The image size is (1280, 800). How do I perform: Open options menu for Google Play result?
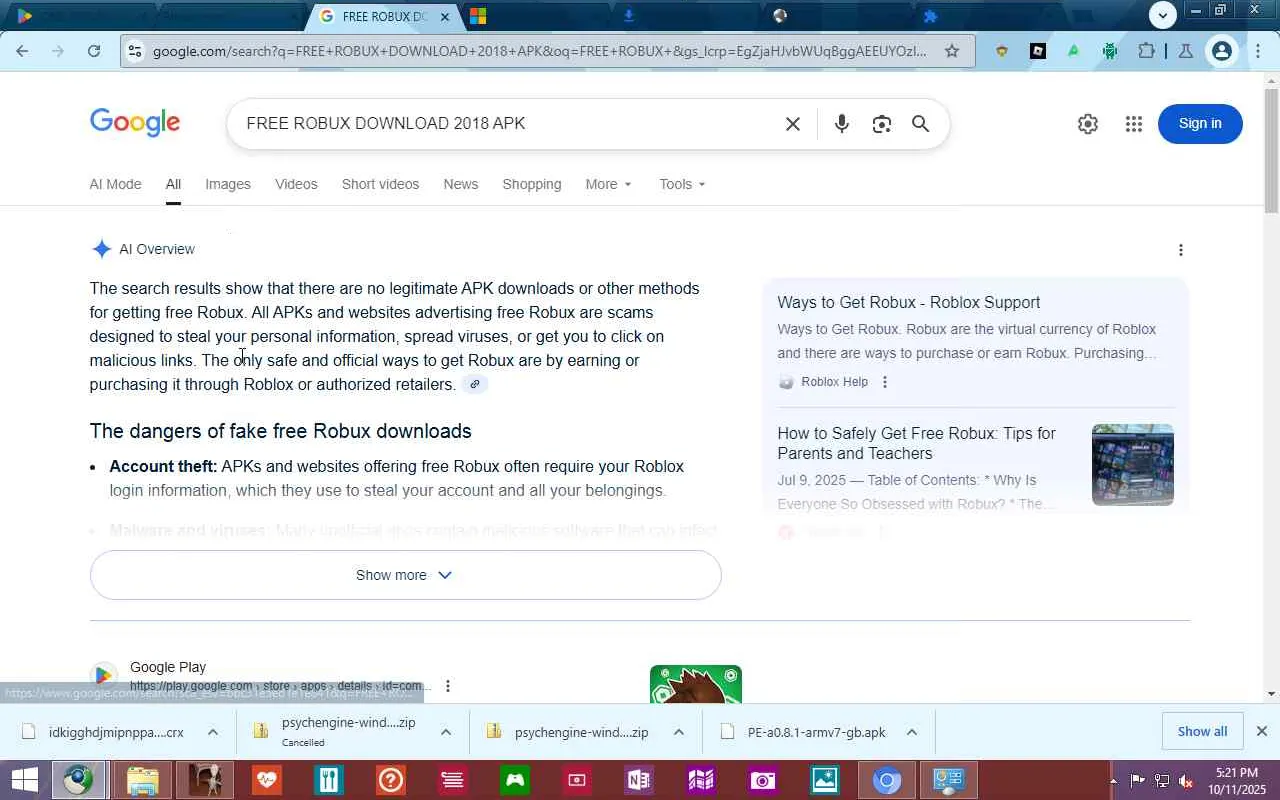click(448, 686)
